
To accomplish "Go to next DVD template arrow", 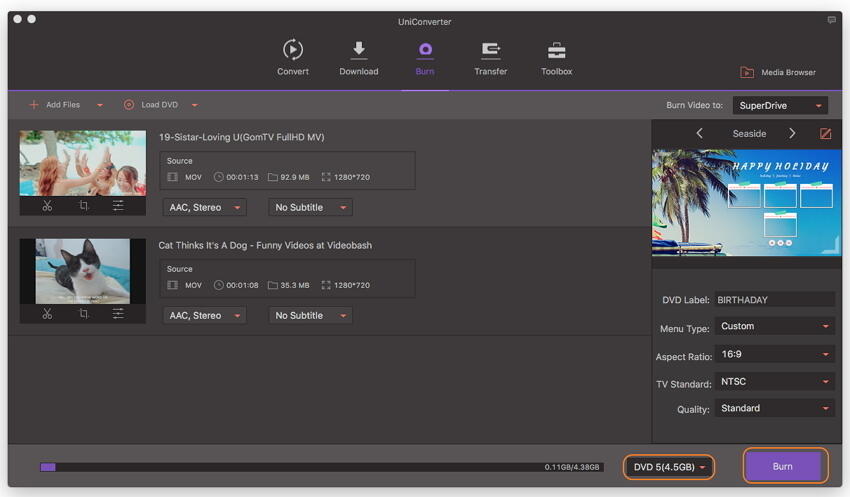I will coord(792,133).
